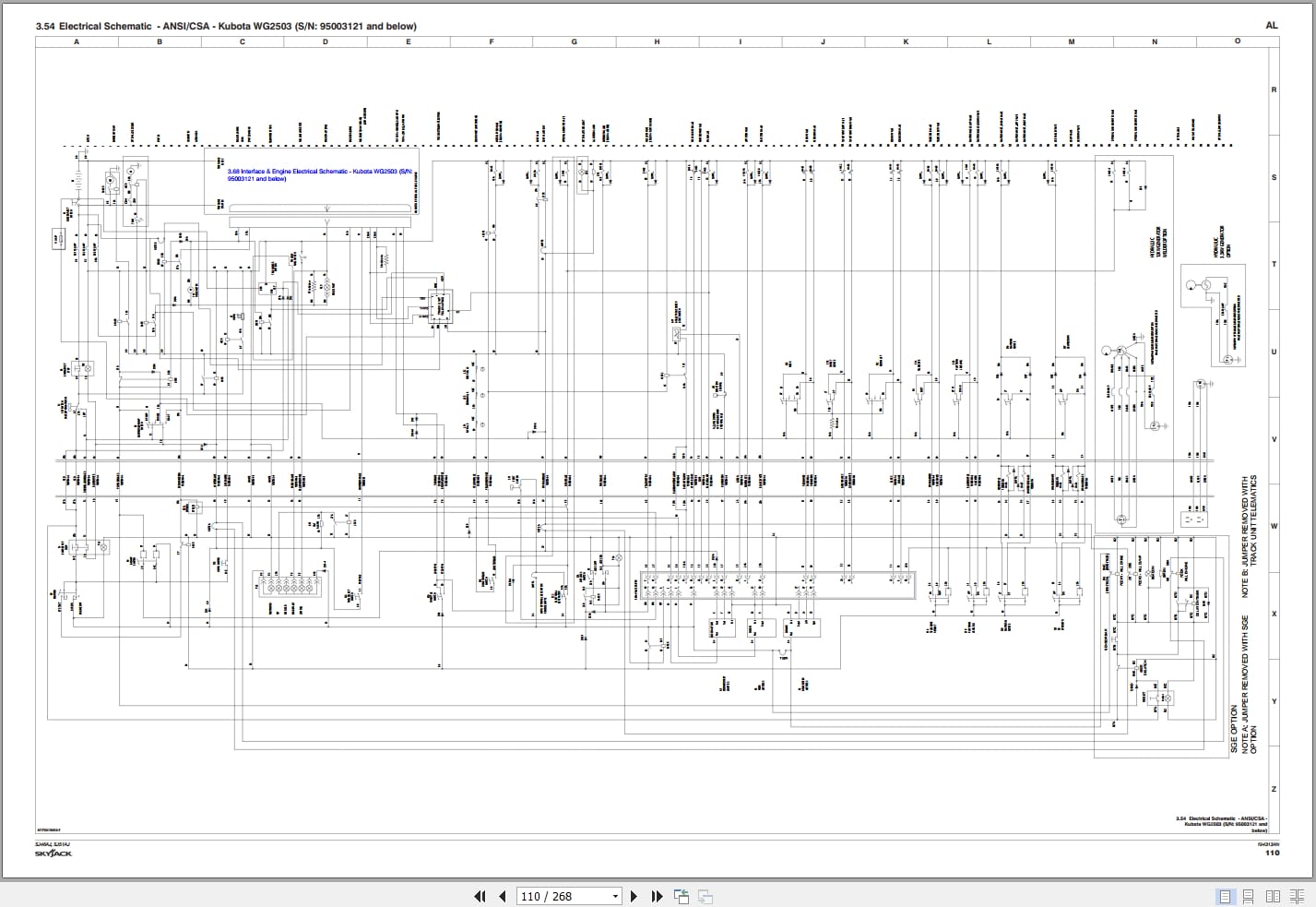Go to the previous page

tap(503, 896)
